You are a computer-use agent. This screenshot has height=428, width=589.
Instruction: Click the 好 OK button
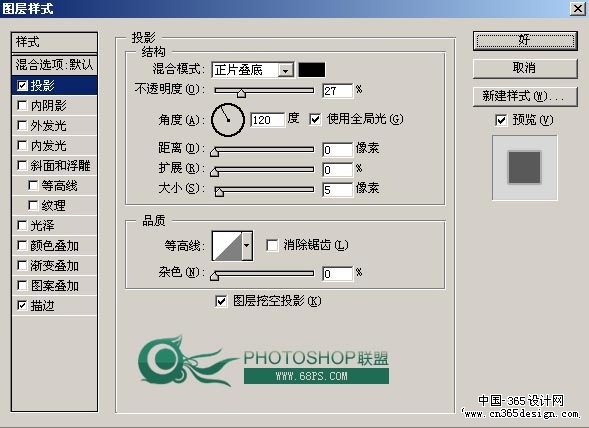[525, 40]
